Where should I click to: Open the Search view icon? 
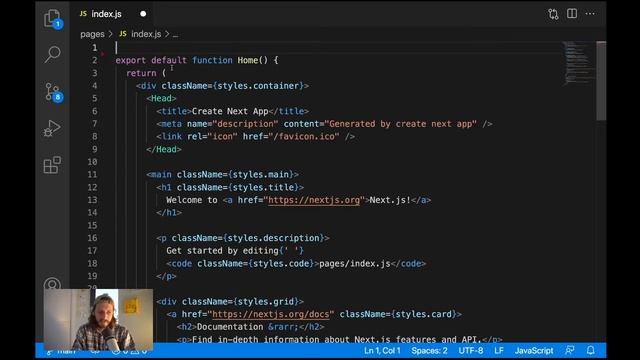[x=52, y=54]
